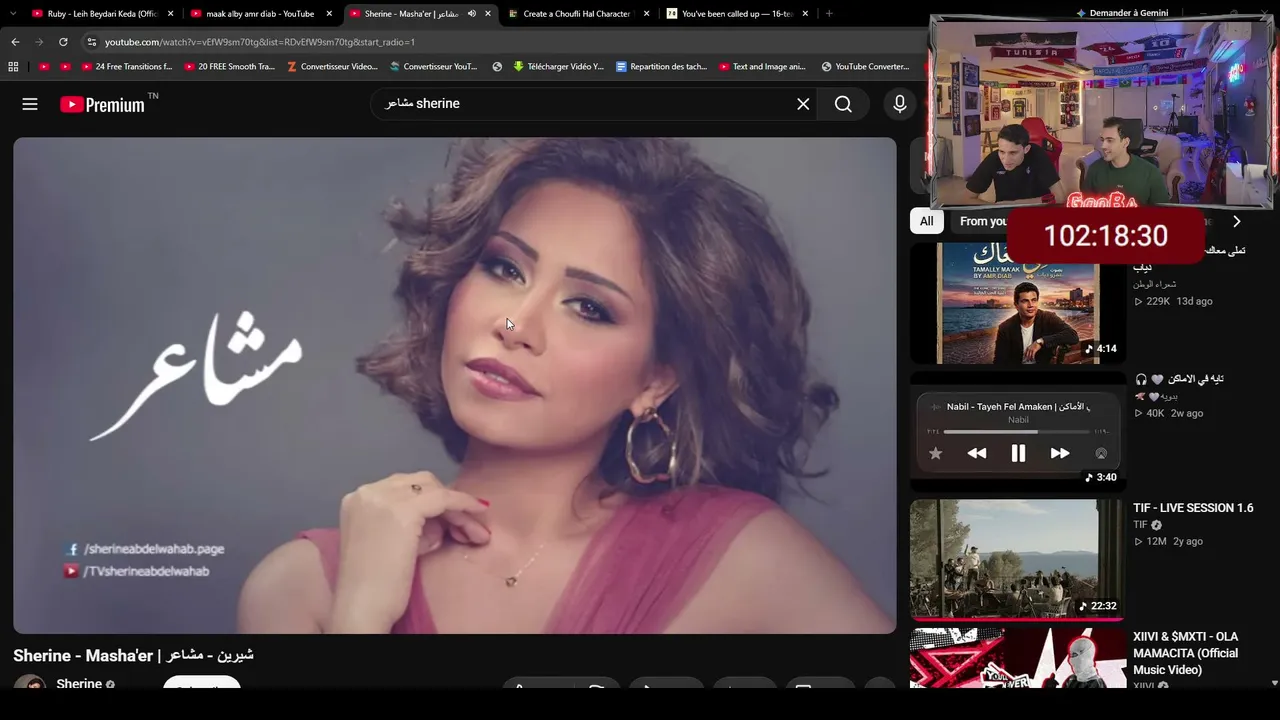Close the Ruby - Leih Beydari Keda tab
The height and width of the screenshot is (720, 1280).
171,14
